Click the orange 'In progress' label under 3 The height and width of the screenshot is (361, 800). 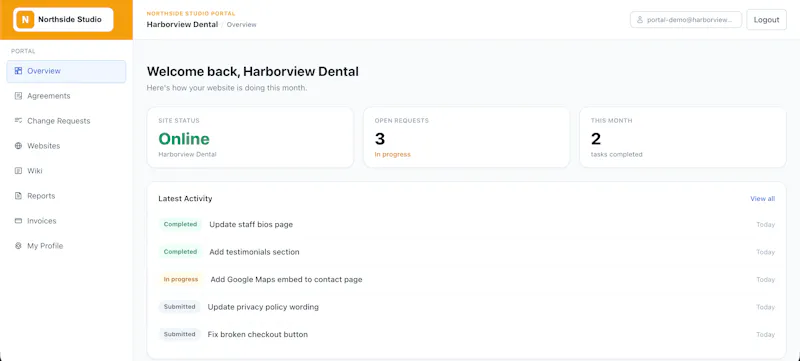coord(392,154)
